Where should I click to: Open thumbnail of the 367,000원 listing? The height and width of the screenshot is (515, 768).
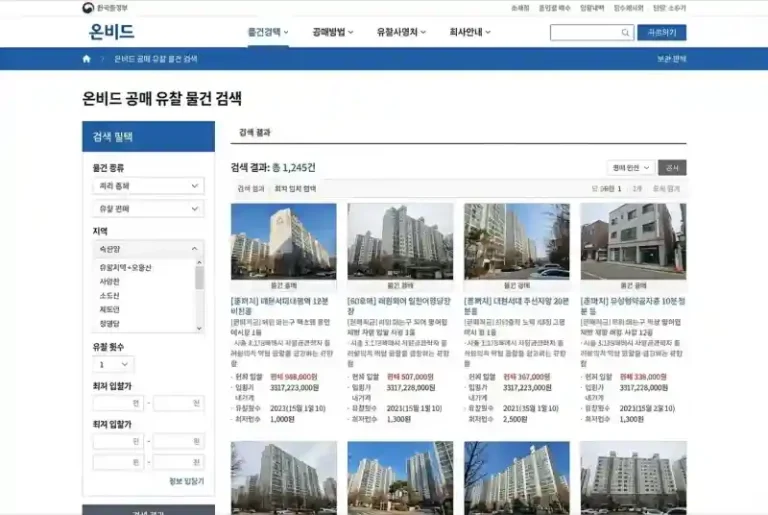click(517, 242)
